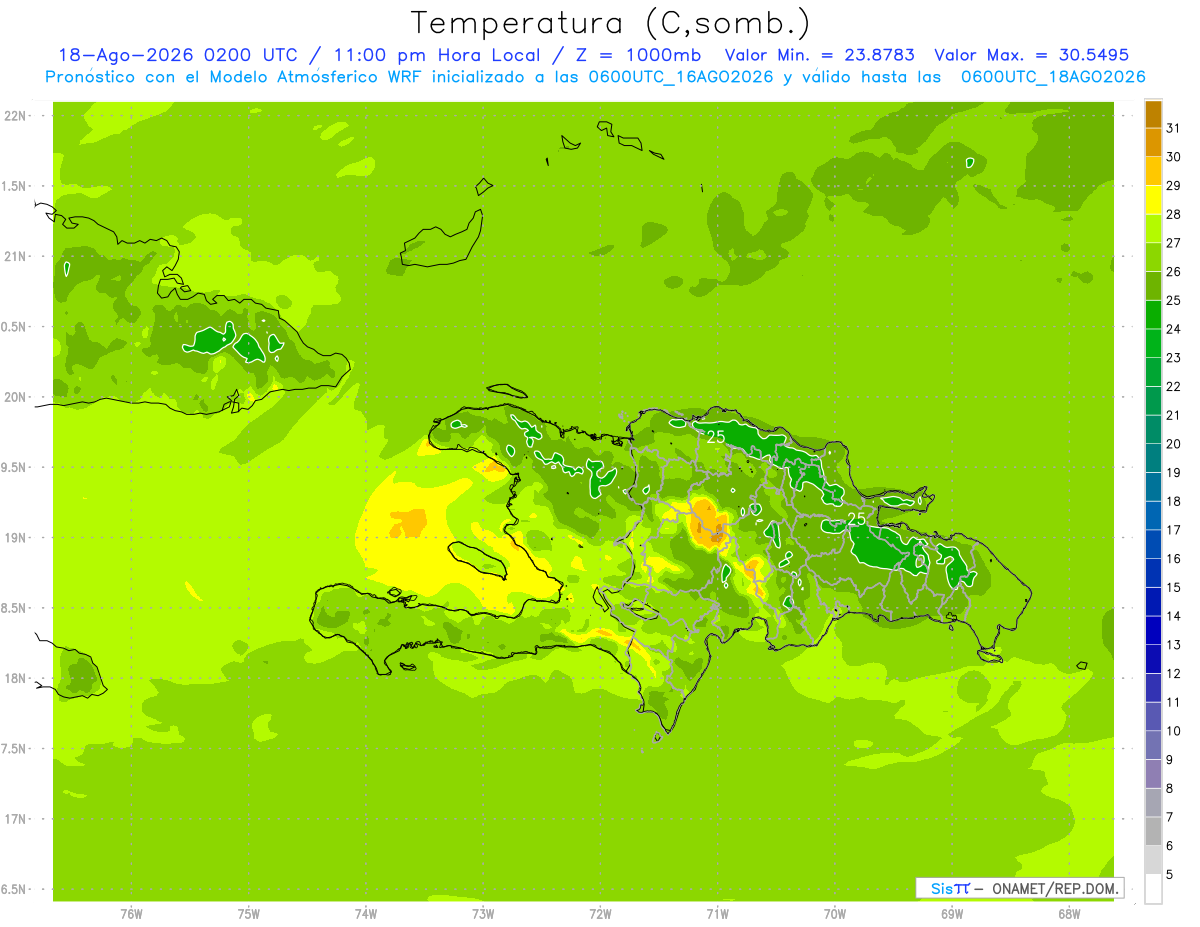Select the orange swatch between 30 and 31
Image resolution: width=1200 pixels, height=927 pixels.
(x=1153, y=143)
